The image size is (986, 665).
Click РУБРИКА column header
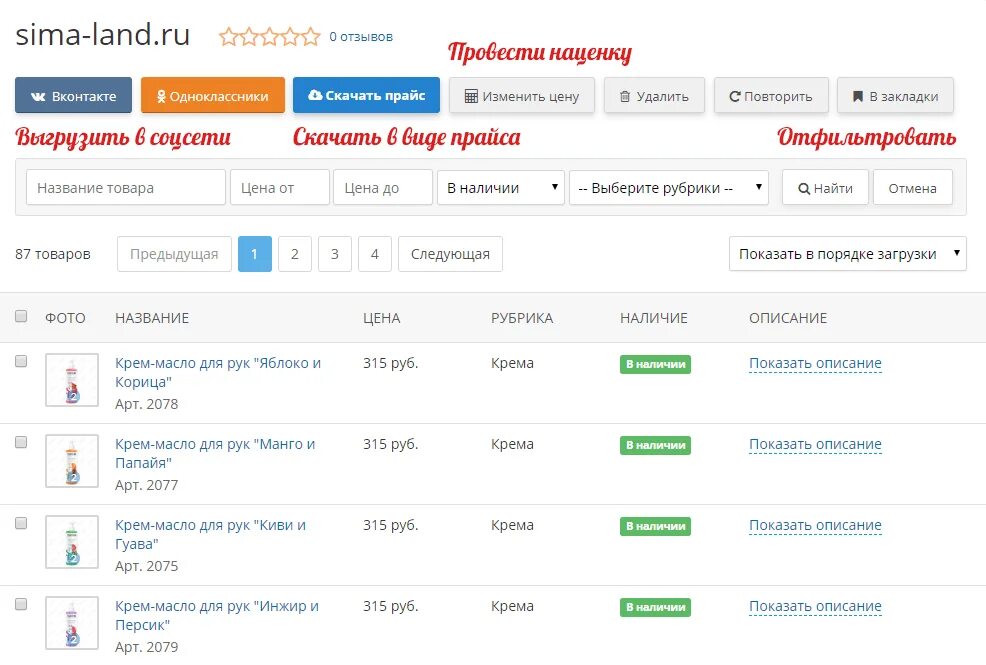click(522, 318)
